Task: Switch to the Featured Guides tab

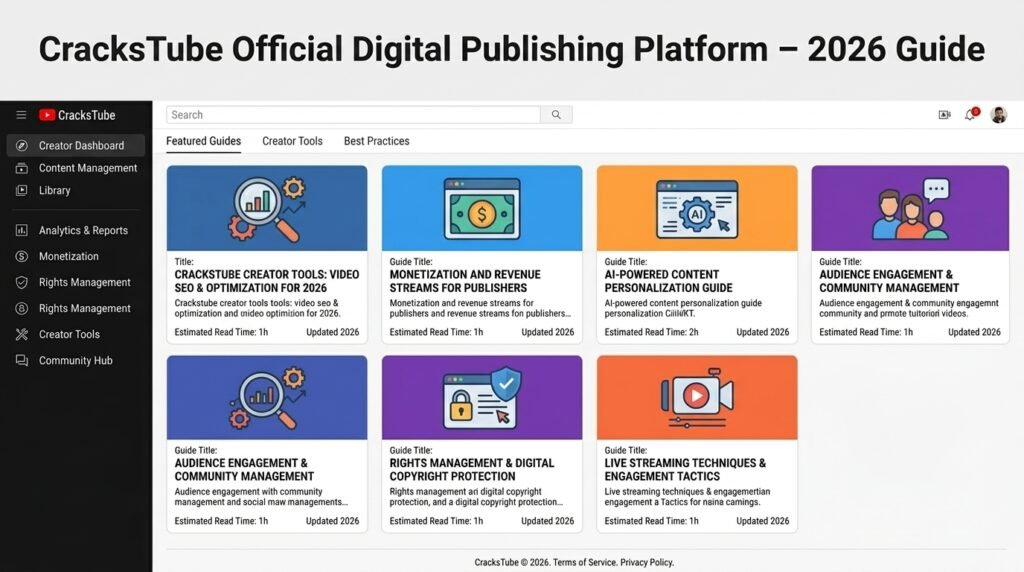Action: (x=203, y=141)
